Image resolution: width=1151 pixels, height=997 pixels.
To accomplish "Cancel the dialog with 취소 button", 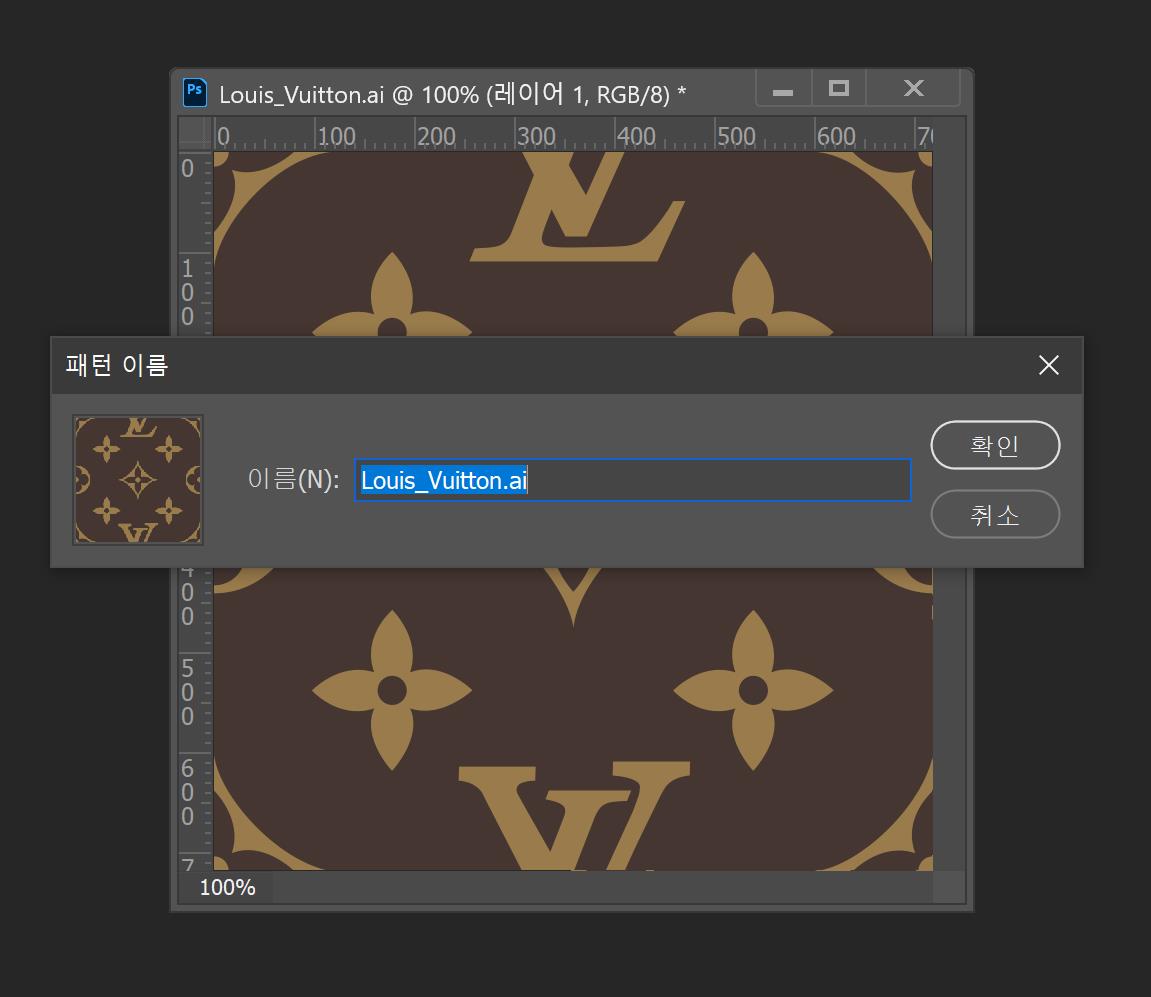I will coord(995,514).
